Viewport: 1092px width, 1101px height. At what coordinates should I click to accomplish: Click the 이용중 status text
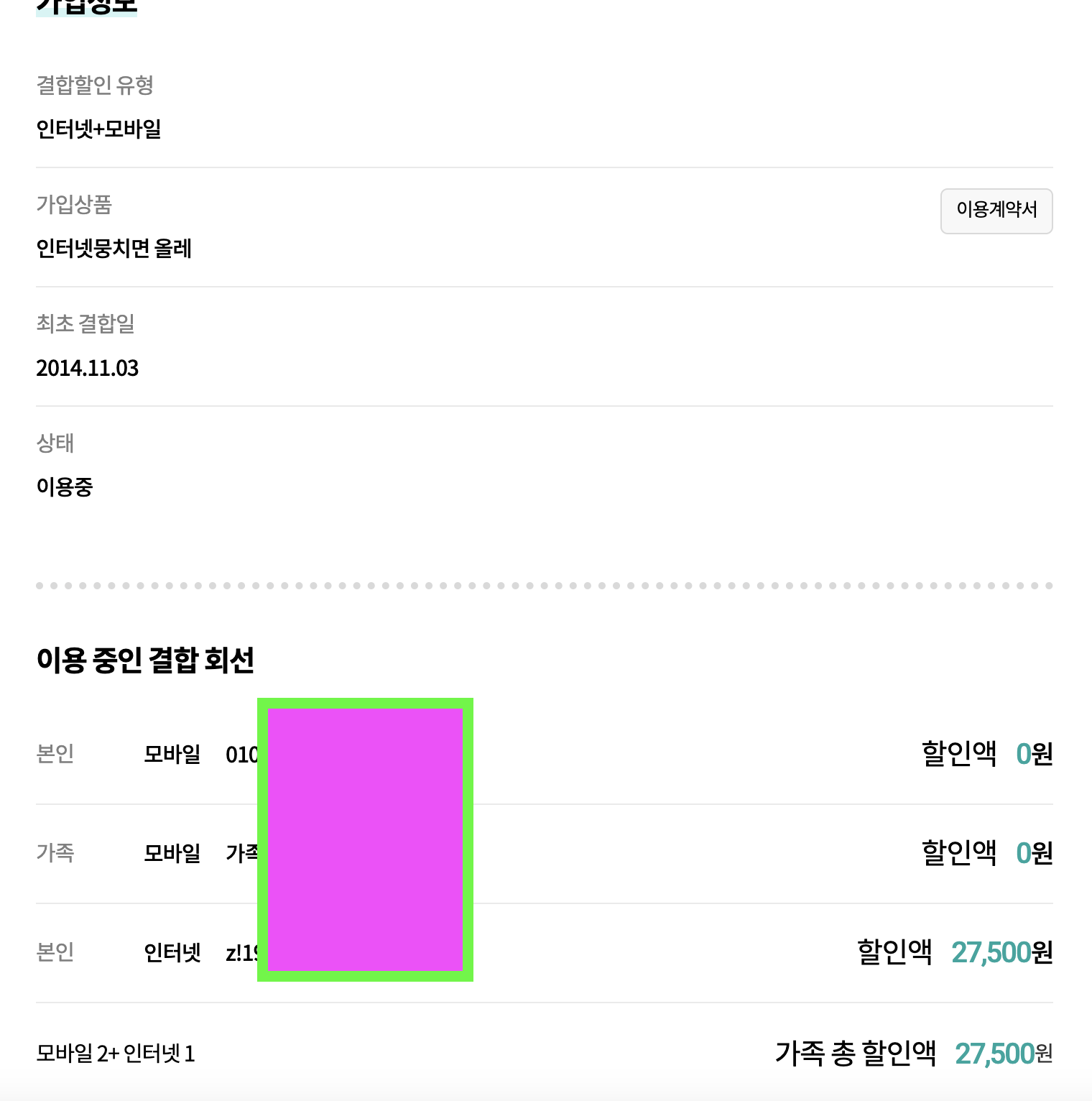tap(65, 487)
